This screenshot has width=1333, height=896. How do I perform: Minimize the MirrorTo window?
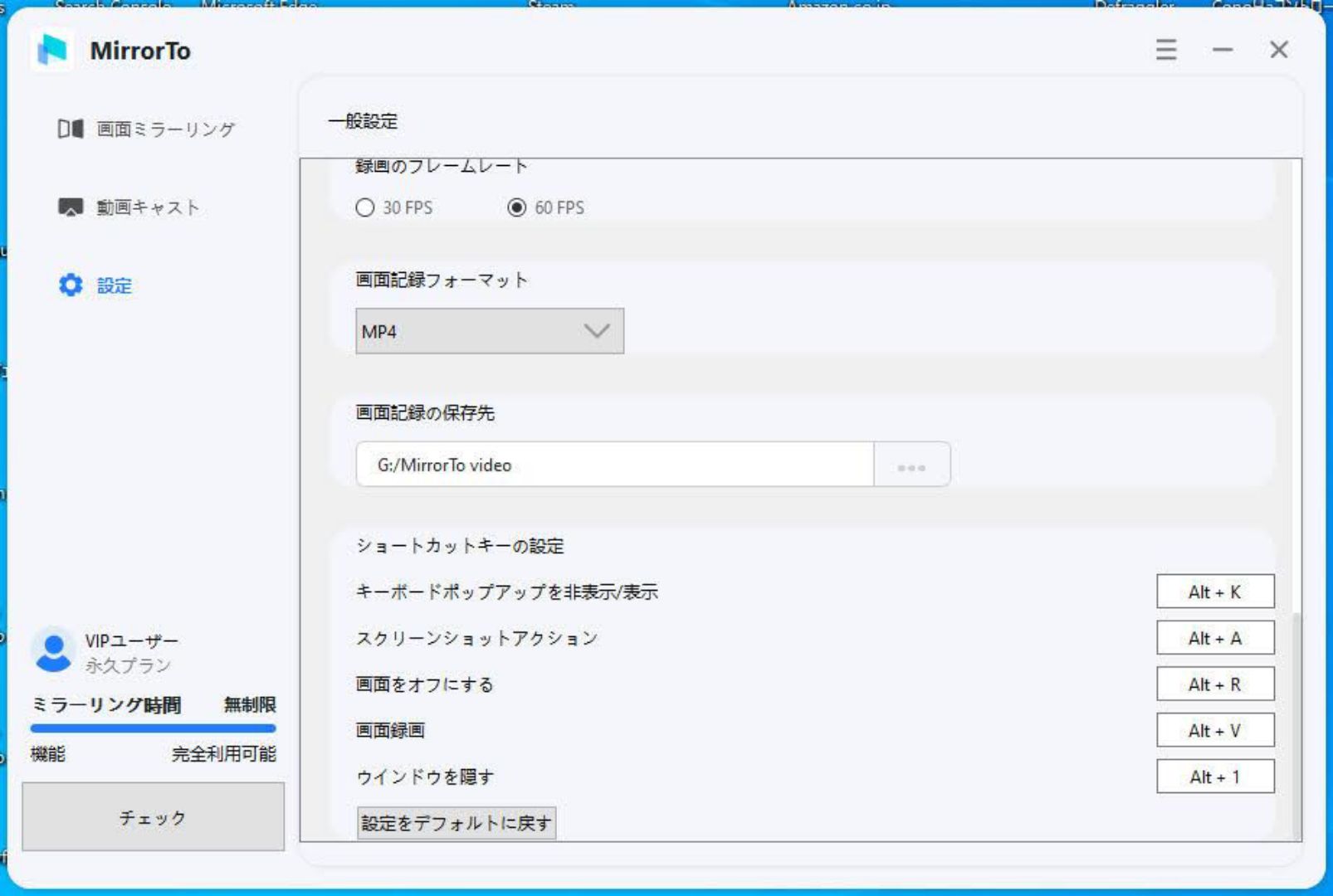click(x=1223, y=50)
